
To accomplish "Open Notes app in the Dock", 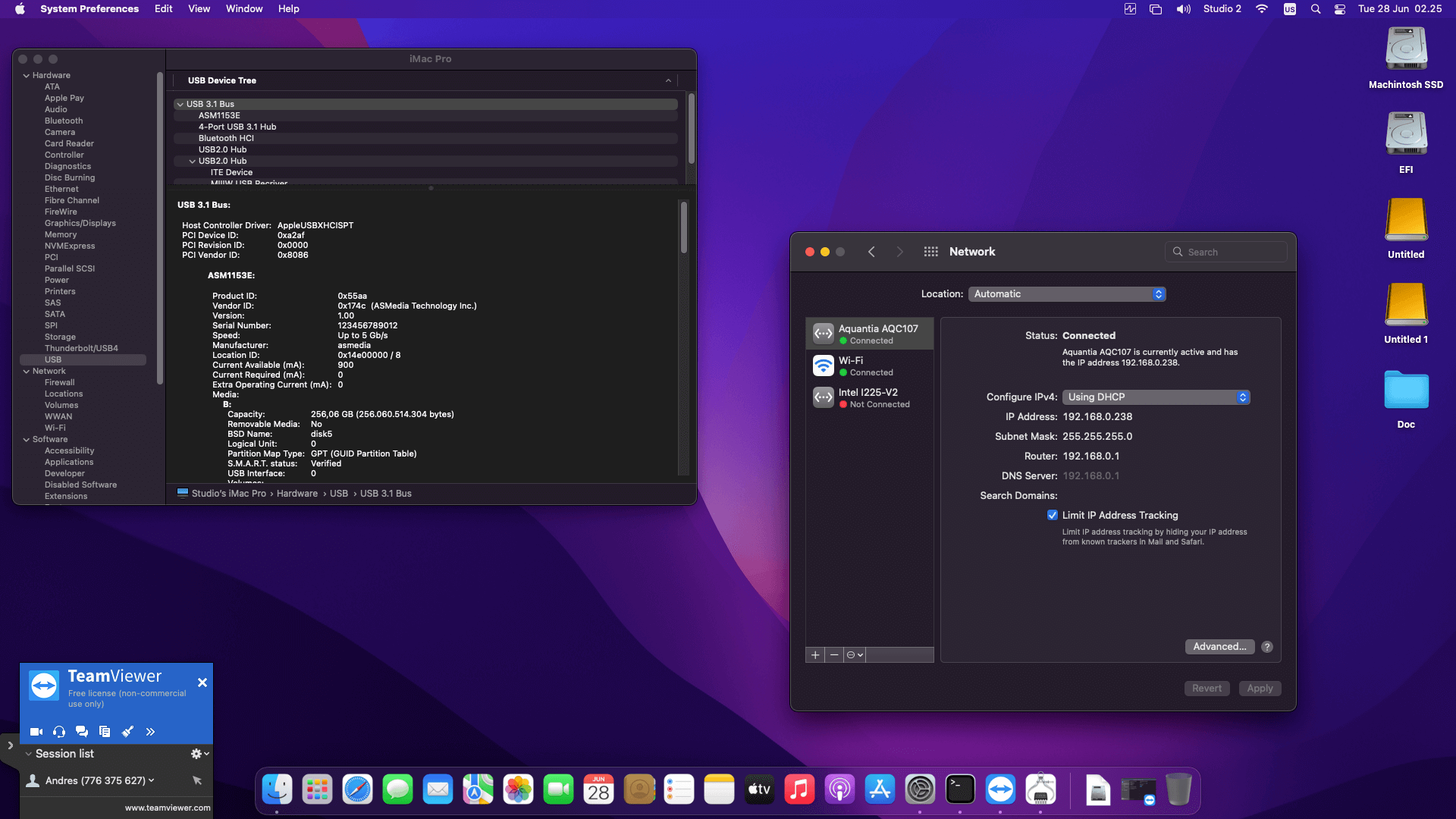I will point(719,790).
